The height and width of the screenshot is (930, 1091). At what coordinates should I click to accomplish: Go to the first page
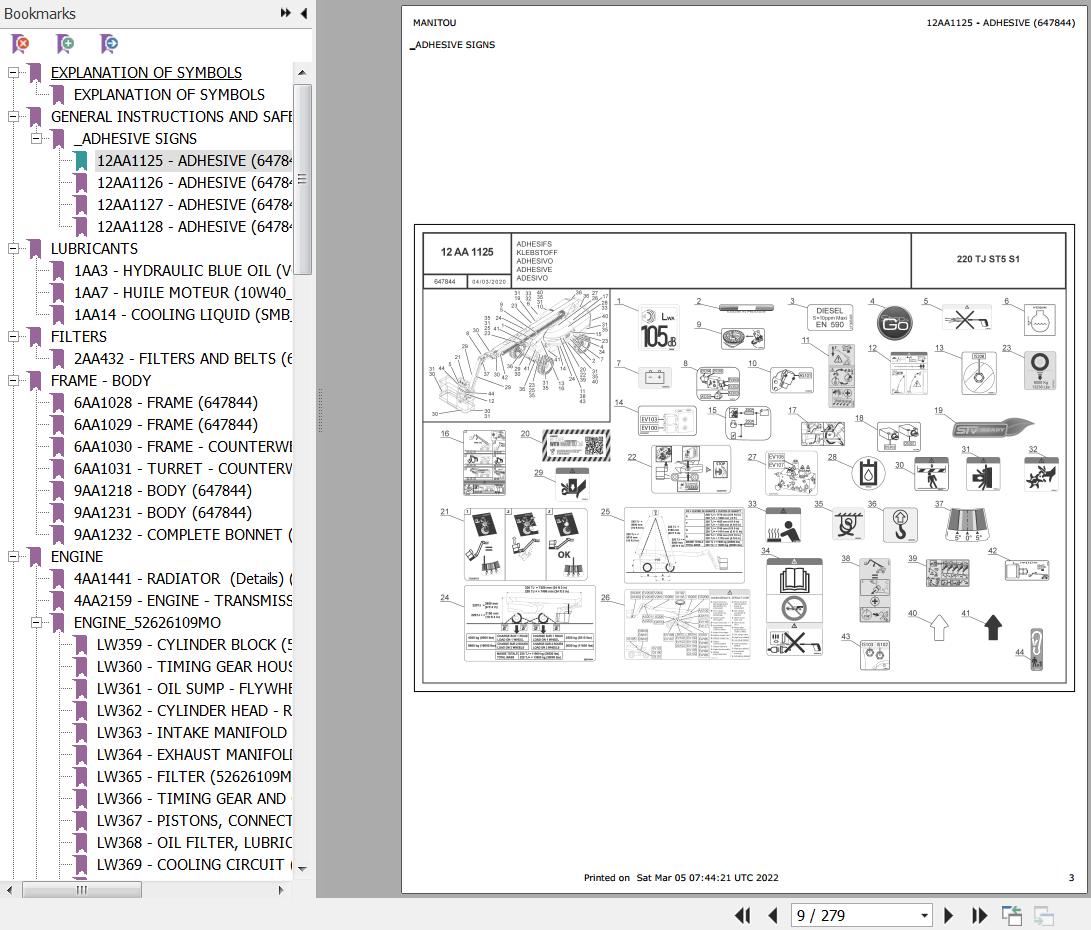(742, 915)
